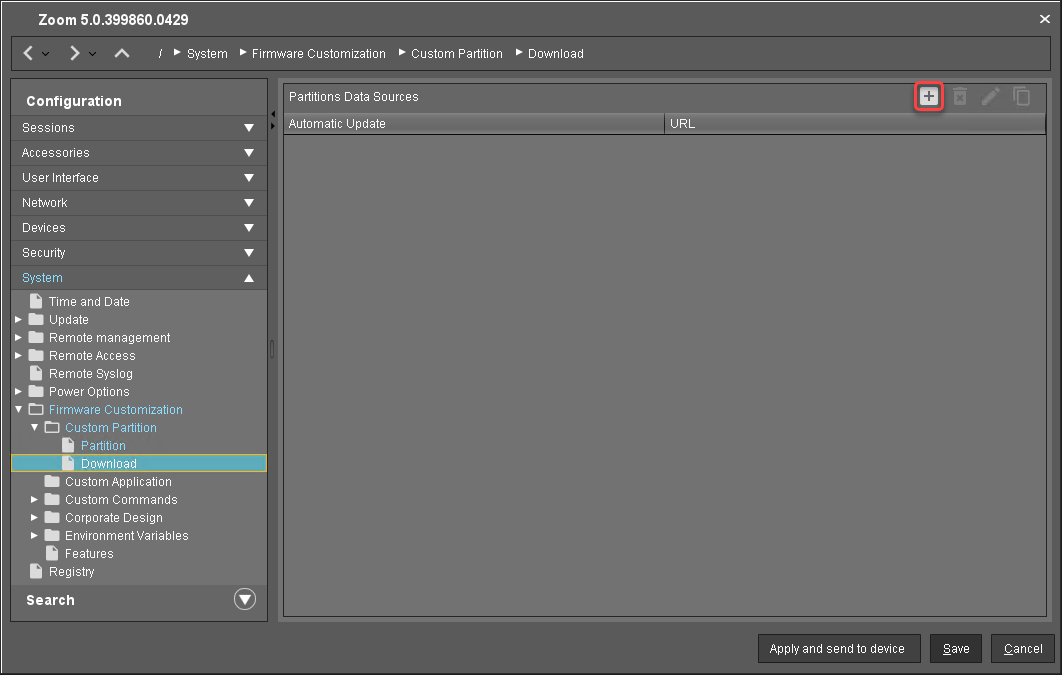Select Partition in the tree
Viewport: 1062px width, 675px height.
[103, 446]
